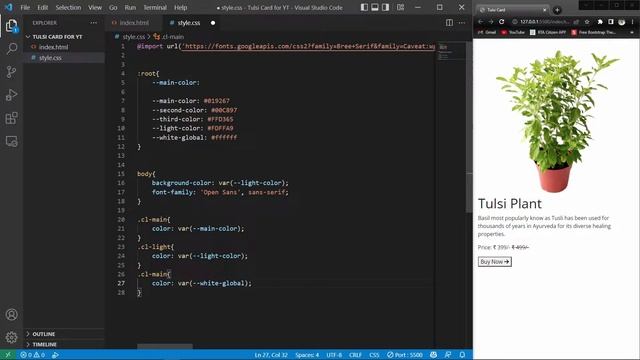Open a new browser tab

[x=557, y=10]
